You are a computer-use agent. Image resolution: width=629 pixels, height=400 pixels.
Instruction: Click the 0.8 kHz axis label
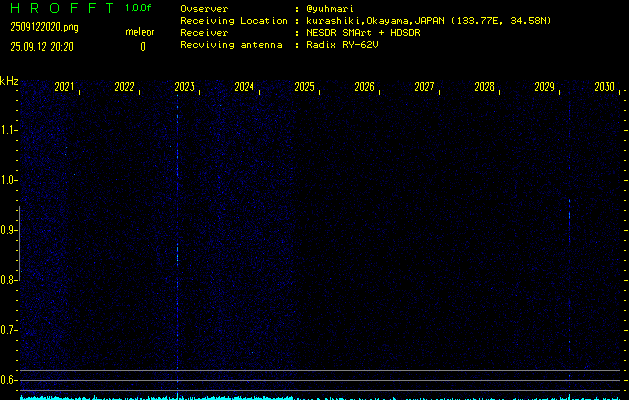8,280
